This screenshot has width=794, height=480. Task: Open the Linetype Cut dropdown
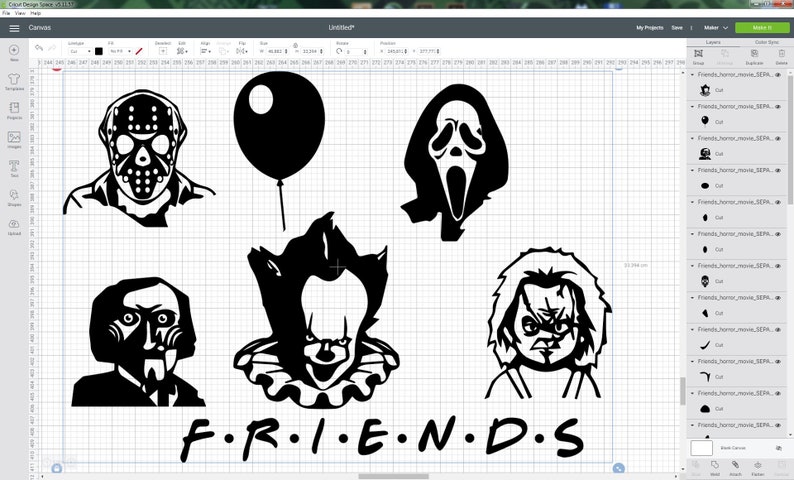coord(80,52)
